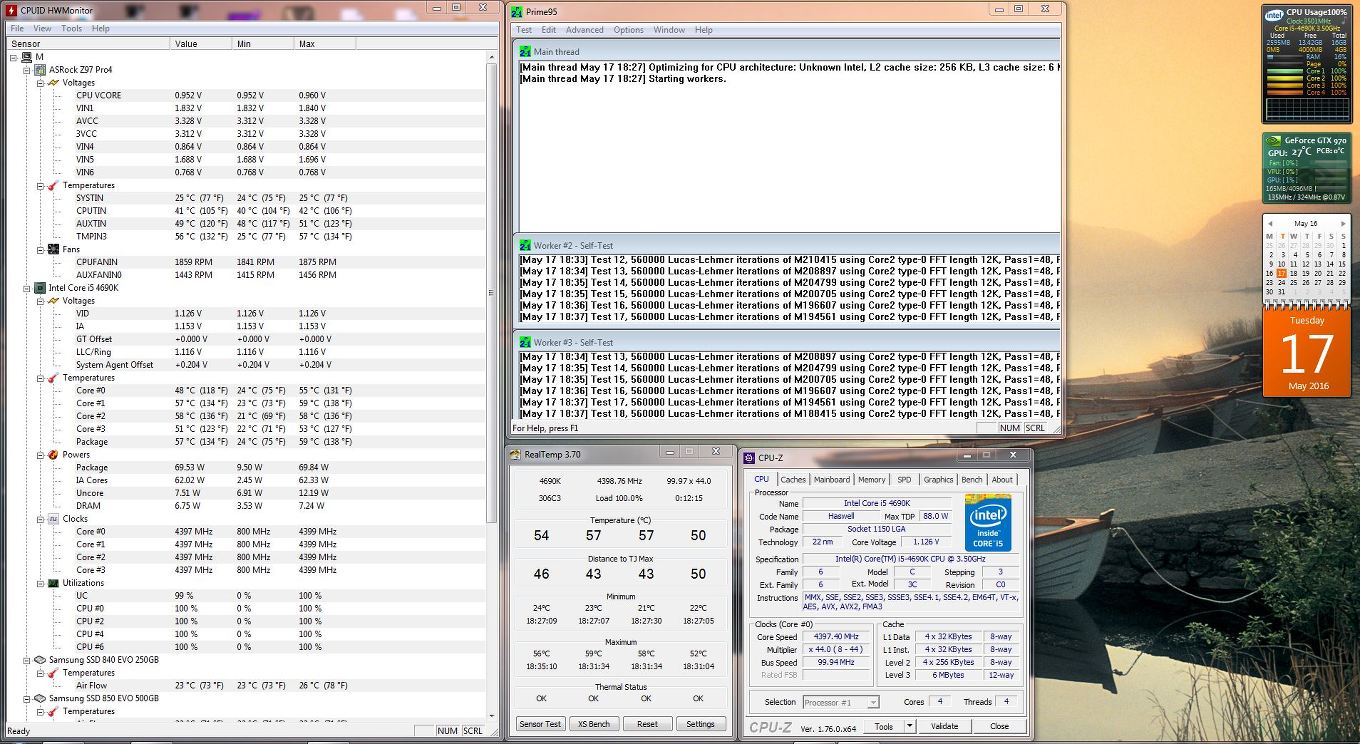The width and height of the screenshot is (1360, 744).
Task: Click the Voltages icon under ASRock Z97 Pro4
Action: 54,83
